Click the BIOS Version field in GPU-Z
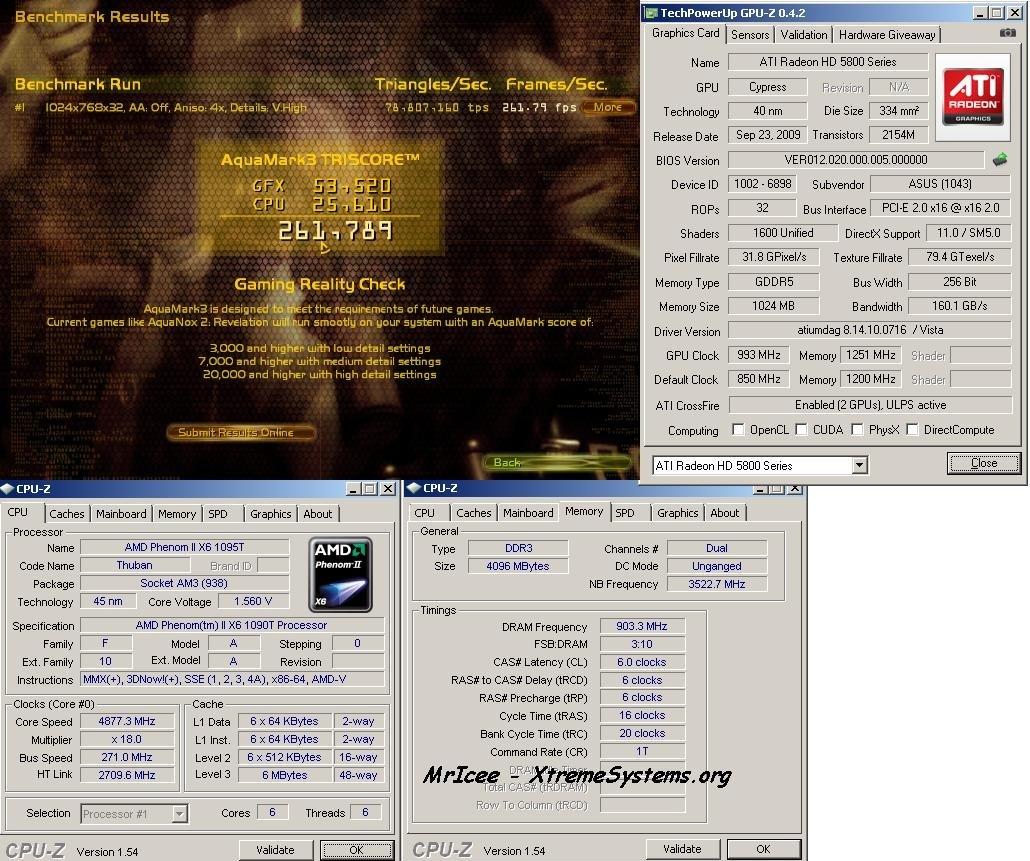The width and height of the screenshot is (1030, 861). point(856,160)
